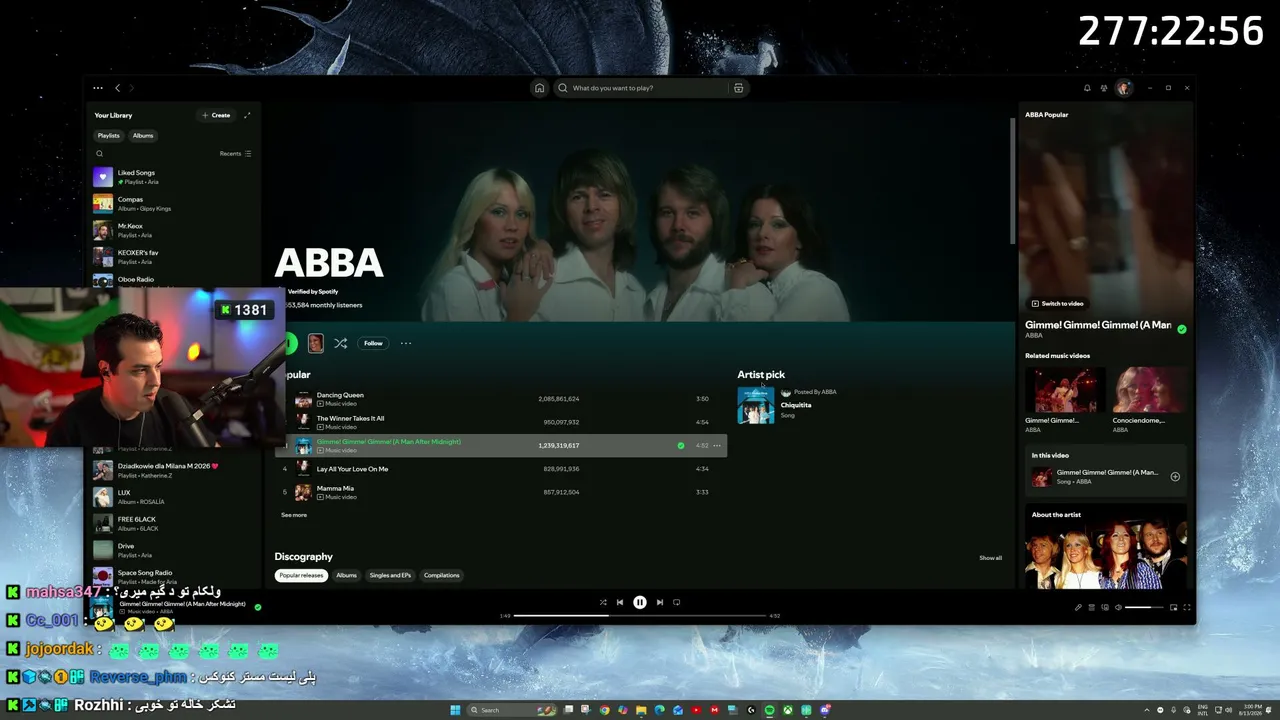Open the user profile avatar menu

pyautogui.click(x=1123, y=88)
